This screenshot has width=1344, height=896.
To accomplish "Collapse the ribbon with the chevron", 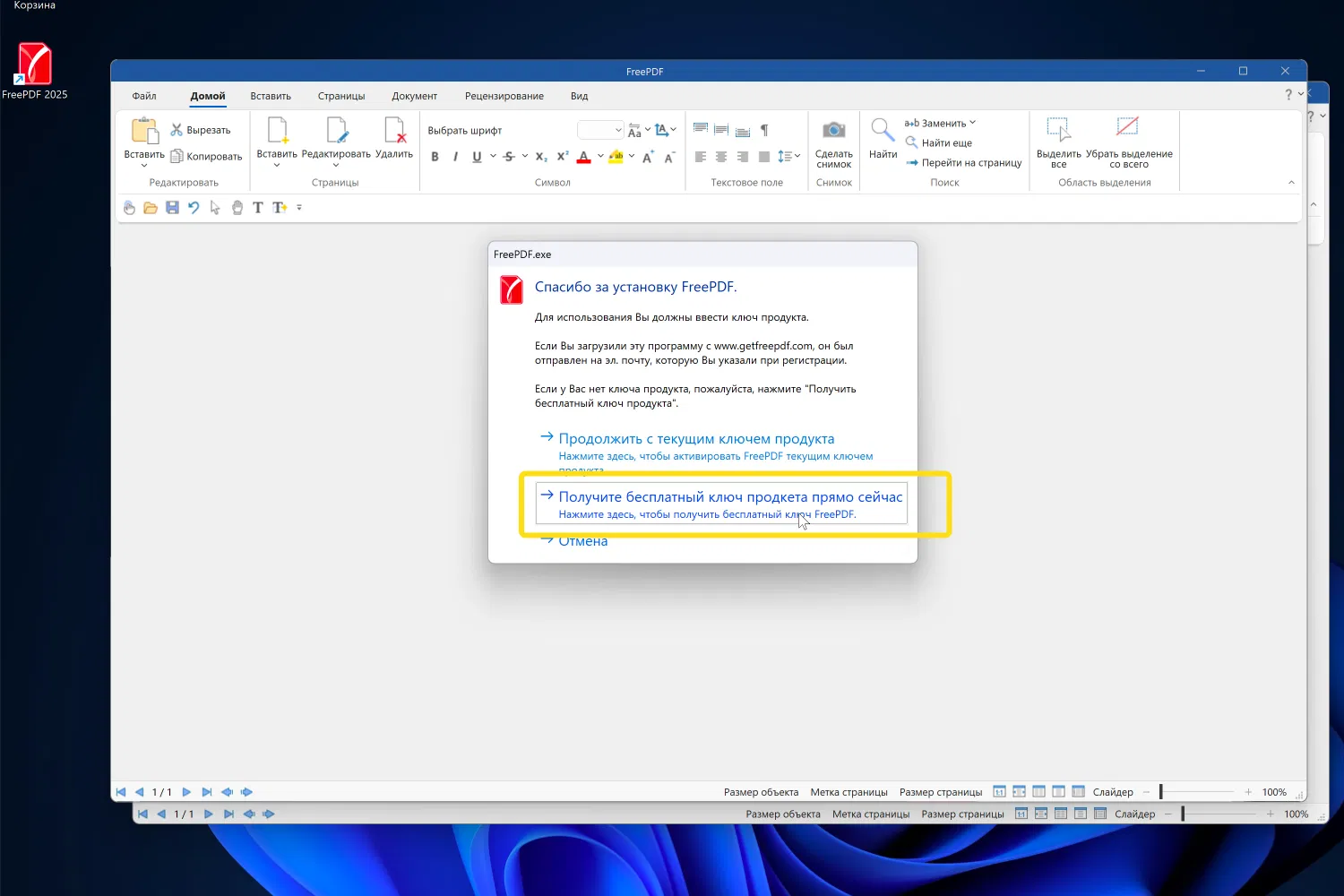I will coord(1291,183).
